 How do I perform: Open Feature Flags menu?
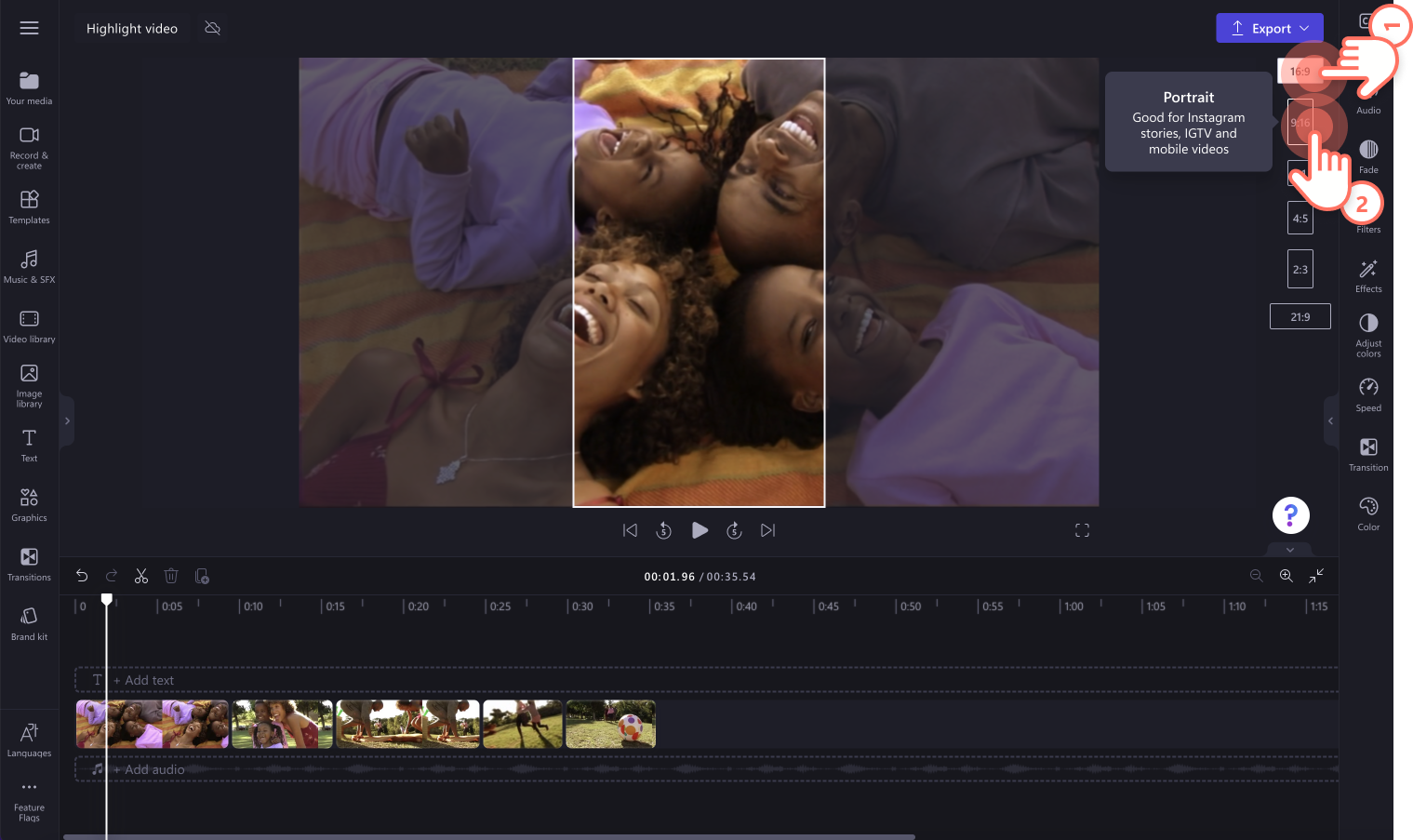tap(29, 800)
